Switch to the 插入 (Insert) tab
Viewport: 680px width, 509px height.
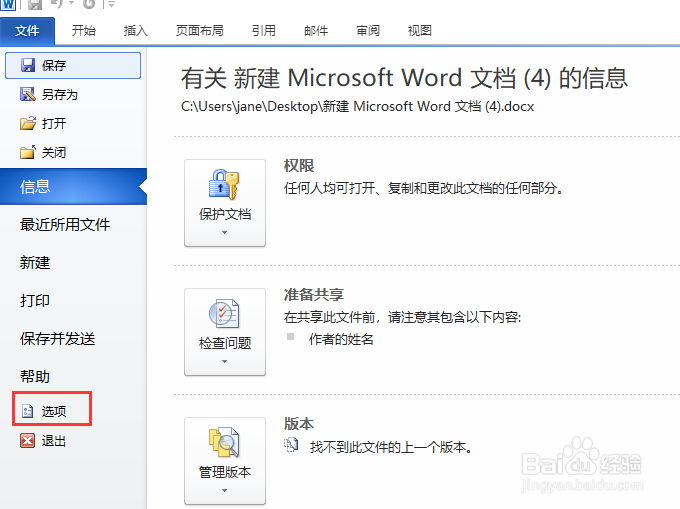tap(136, 31)
